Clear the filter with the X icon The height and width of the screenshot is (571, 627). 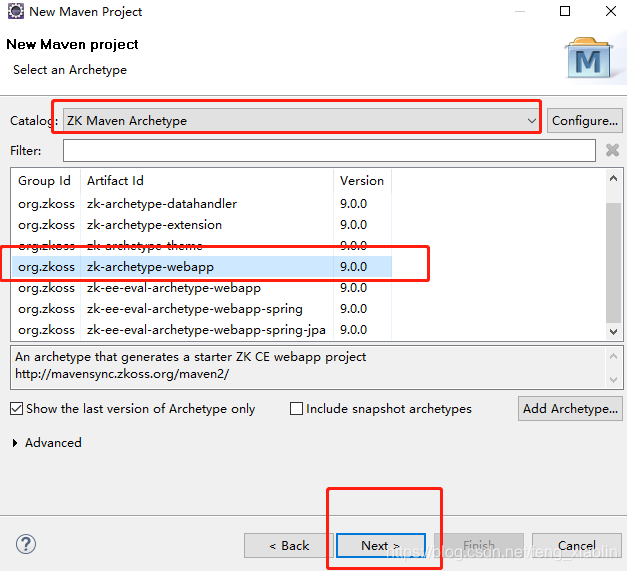coord(612,150)
